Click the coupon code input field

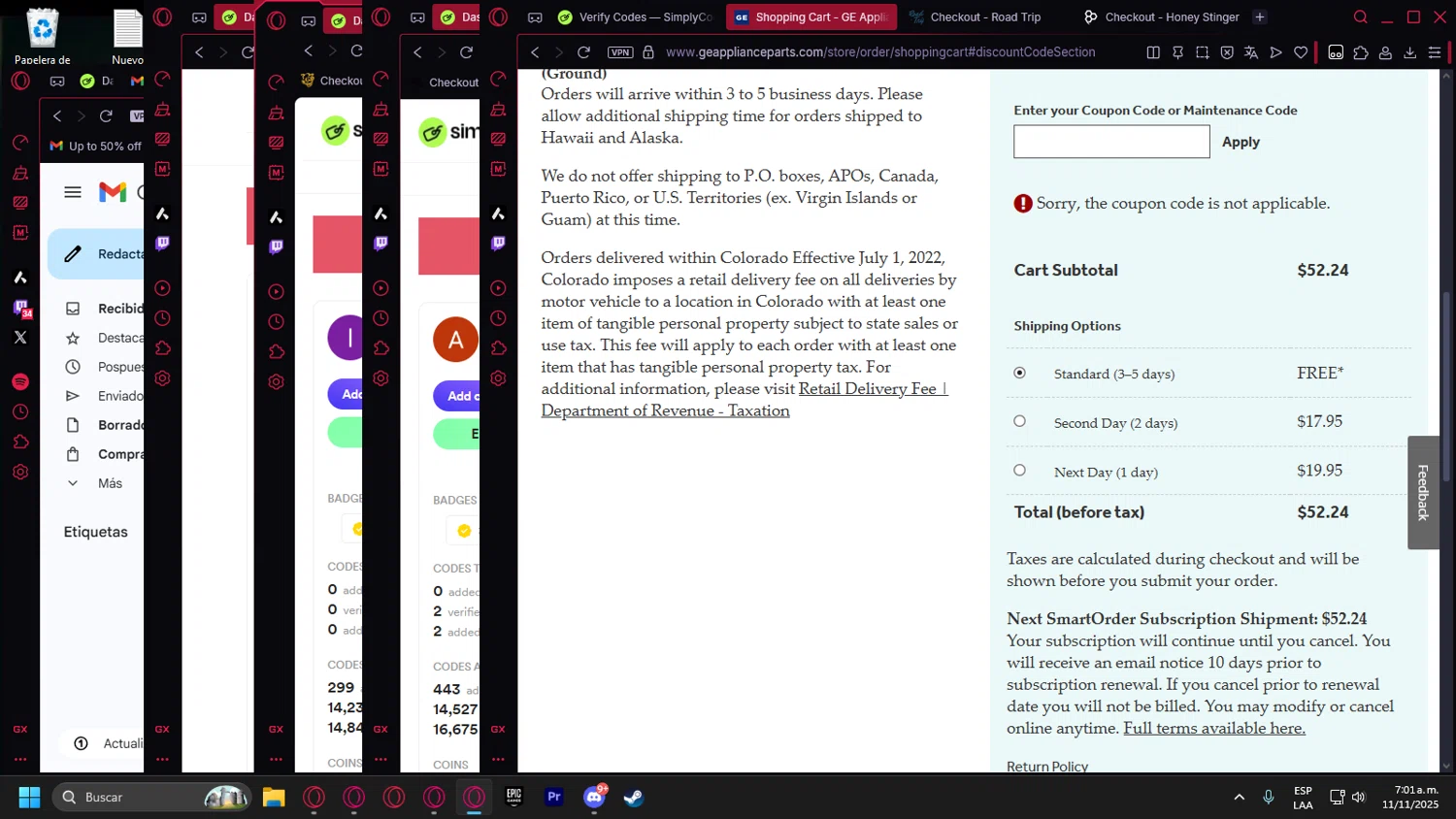(x=1111, y=142)
